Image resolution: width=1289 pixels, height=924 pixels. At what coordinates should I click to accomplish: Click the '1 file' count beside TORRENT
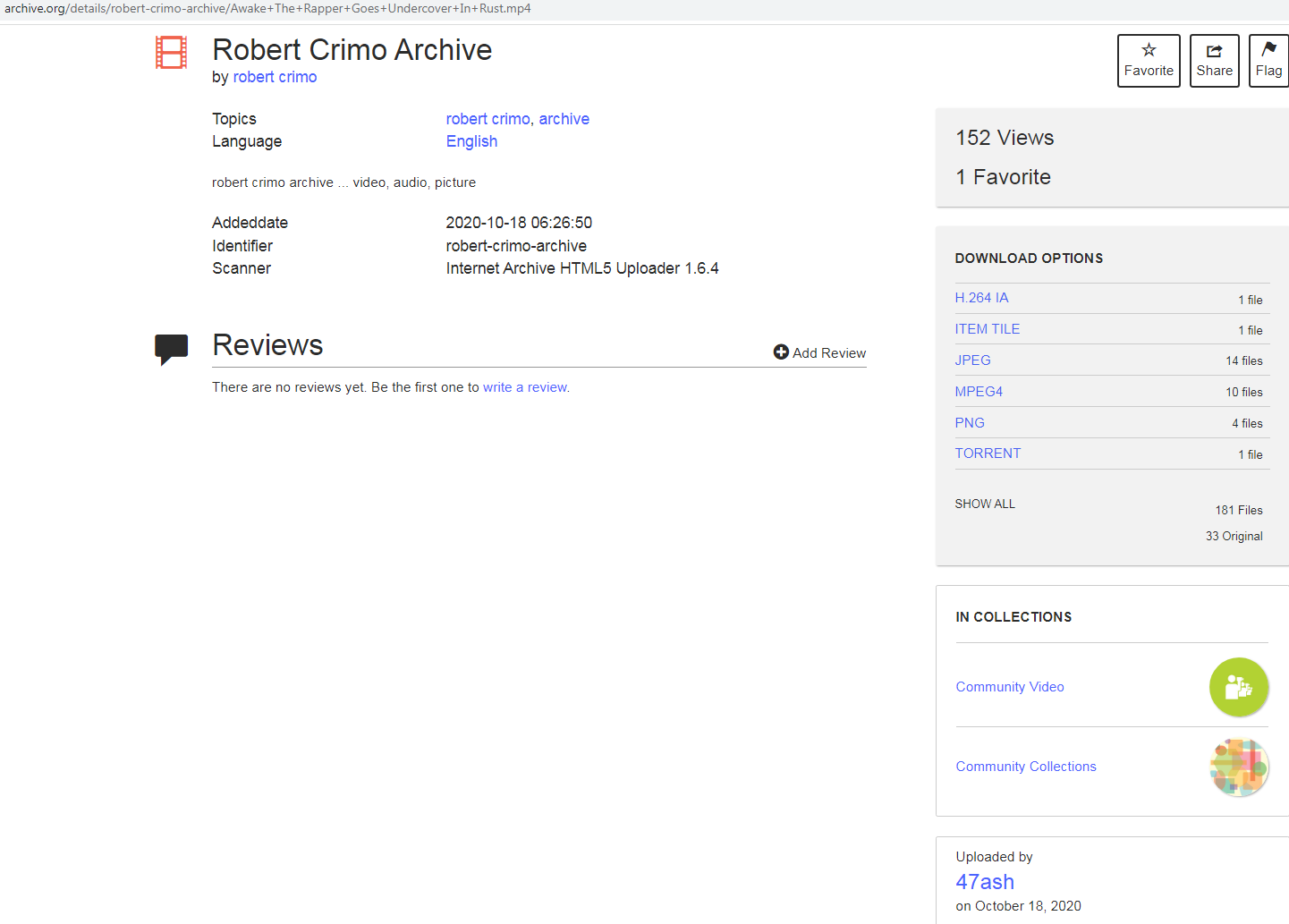(1251, 455)
